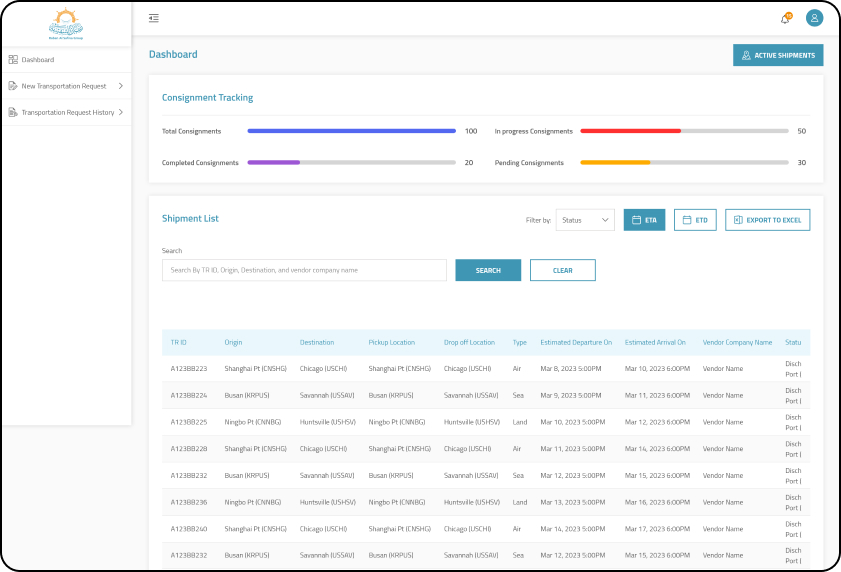Select Dashboard in the sidebar menu
Image resolution: width=841 pixels, height=572 pixels.
click(38, 60)
